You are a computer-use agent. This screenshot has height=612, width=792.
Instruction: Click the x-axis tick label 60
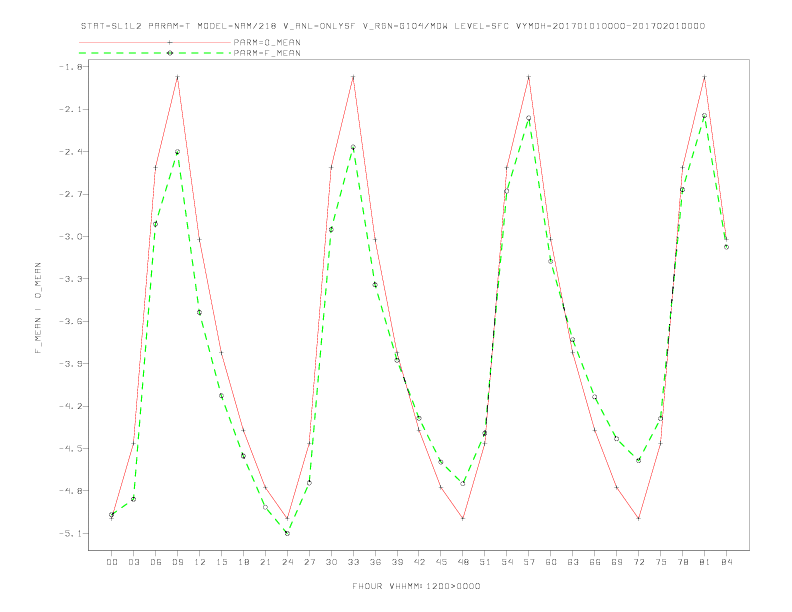[x=551, y=562]
